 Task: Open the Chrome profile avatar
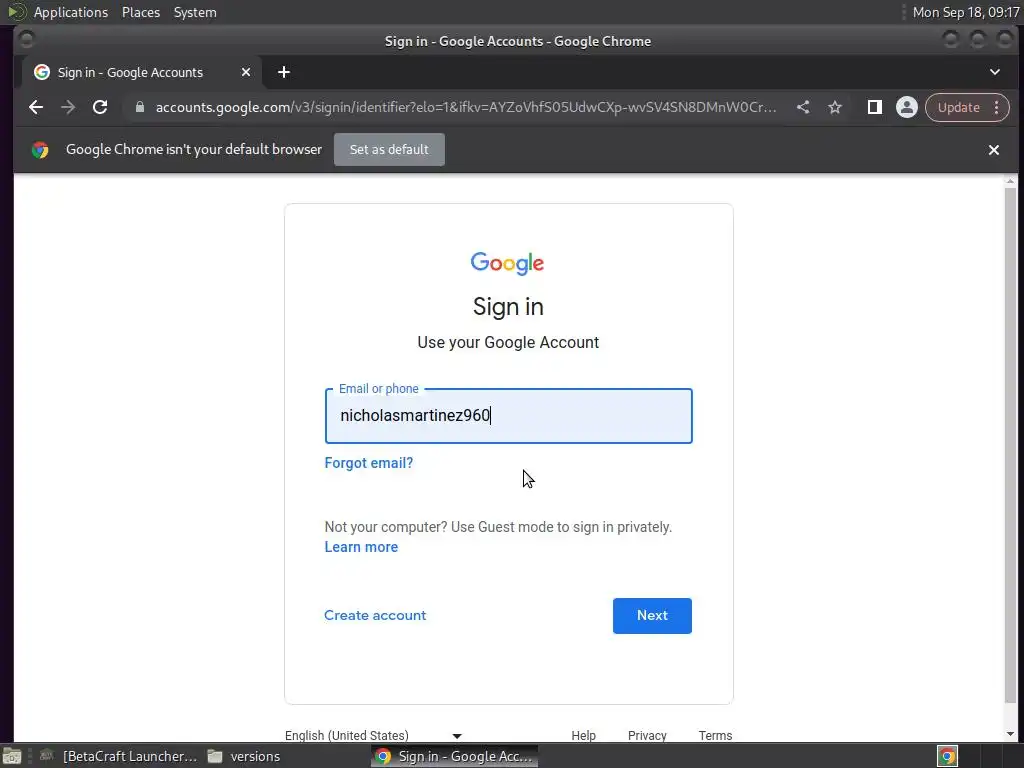906,107
